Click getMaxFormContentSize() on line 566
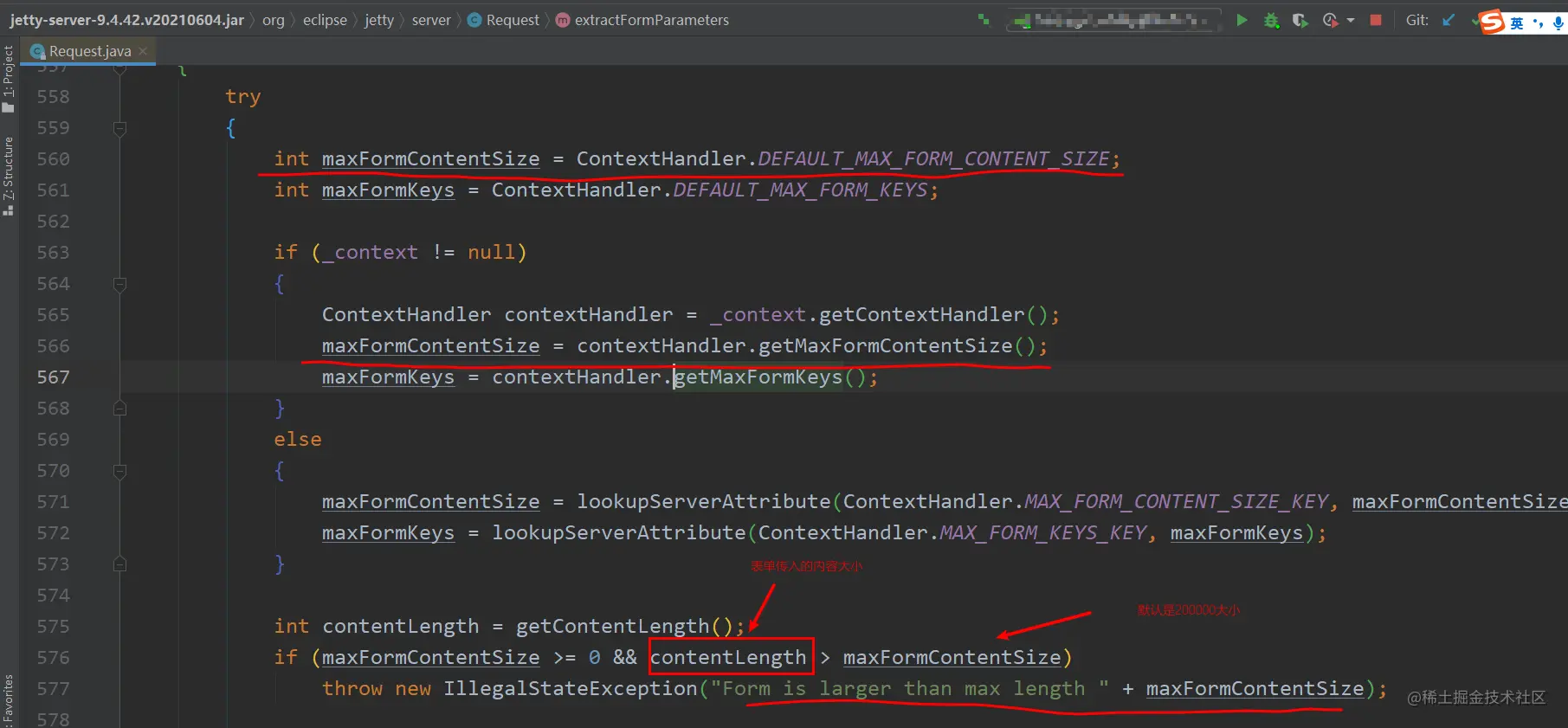Viewport: 1568px width, 728px height. coord(897,346)
